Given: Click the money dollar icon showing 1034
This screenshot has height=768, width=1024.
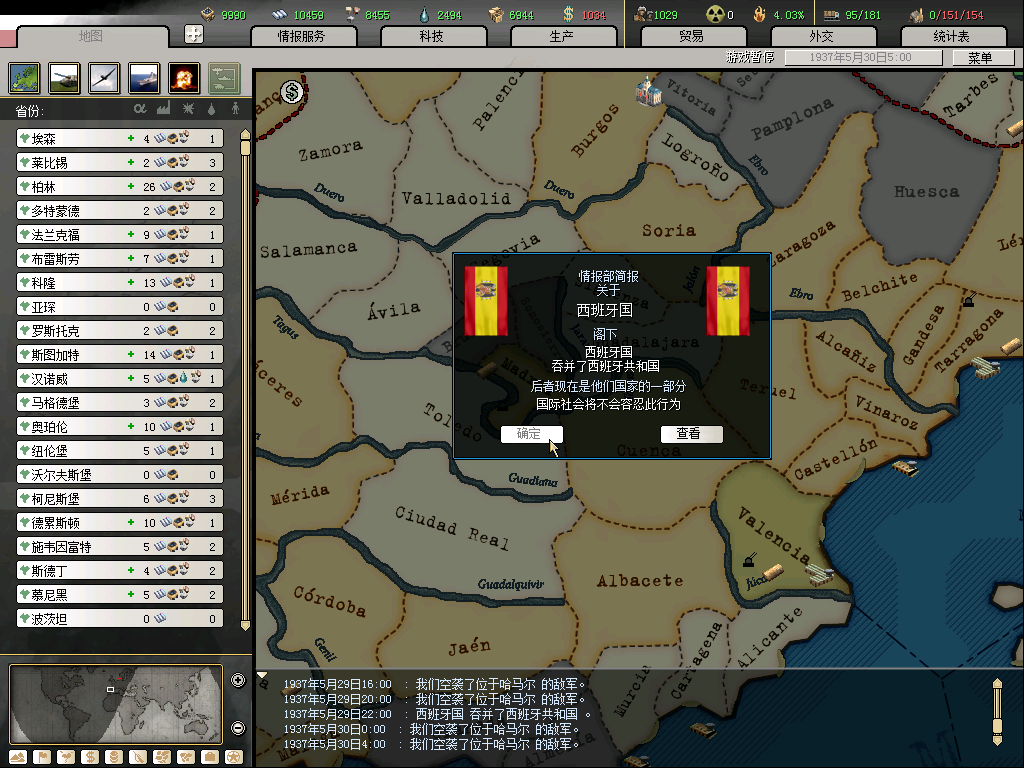Looking at the screenshot, I should (x=568, y=14).
